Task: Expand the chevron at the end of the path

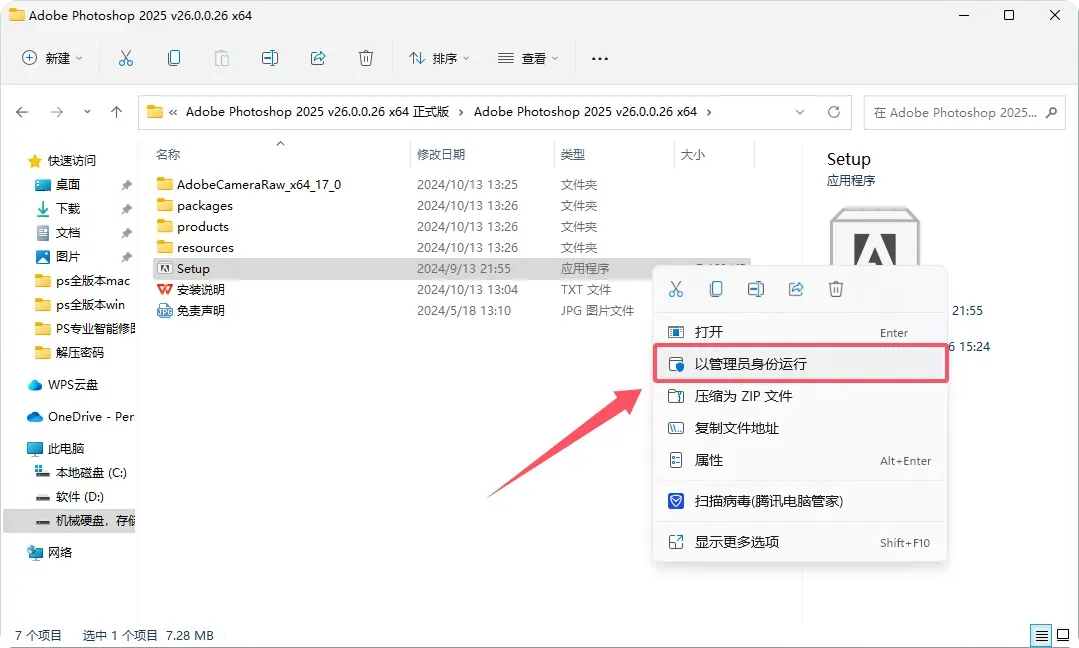Action: [709, 111]
